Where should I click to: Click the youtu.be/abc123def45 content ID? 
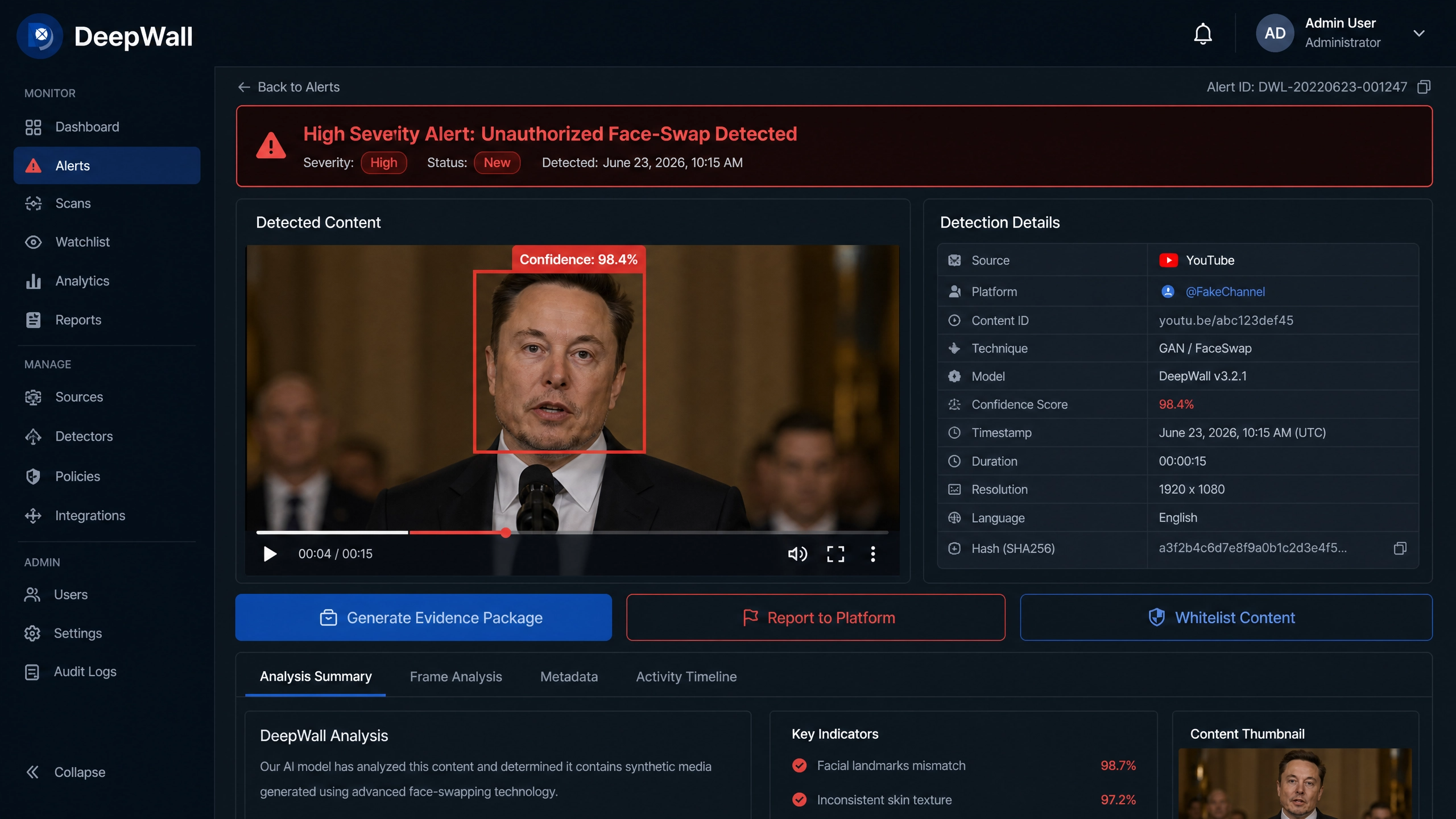pyautogui.click(x=1226, y=320)
